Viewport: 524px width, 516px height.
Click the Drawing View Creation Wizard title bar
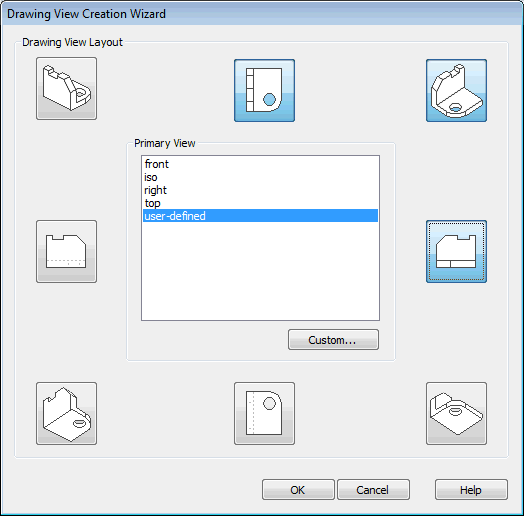coord(262,14)
